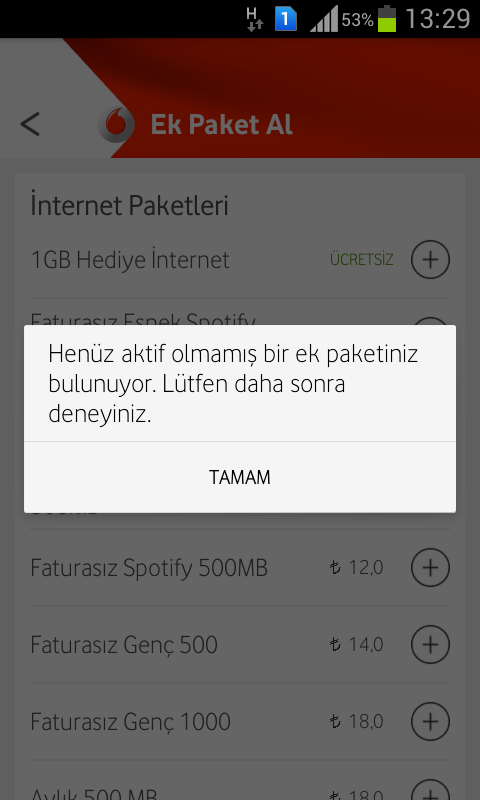Add Faturasız Genç 500 package

point(431,645)
